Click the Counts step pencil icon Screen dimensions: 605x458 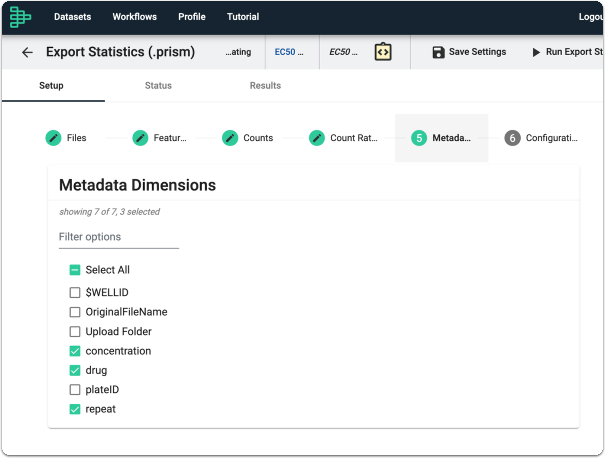230,138
